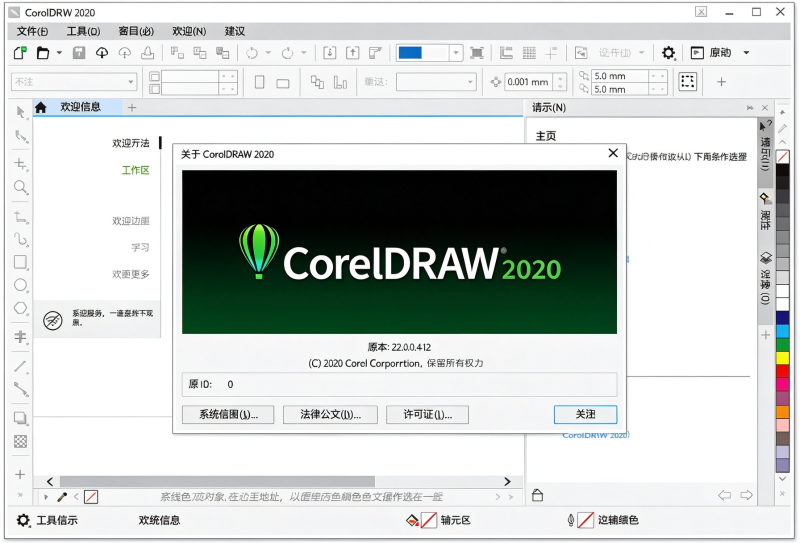800x543 pixels.
Task: Select the Crop tool
Action: pyautogui.click(x=20, y=164)
